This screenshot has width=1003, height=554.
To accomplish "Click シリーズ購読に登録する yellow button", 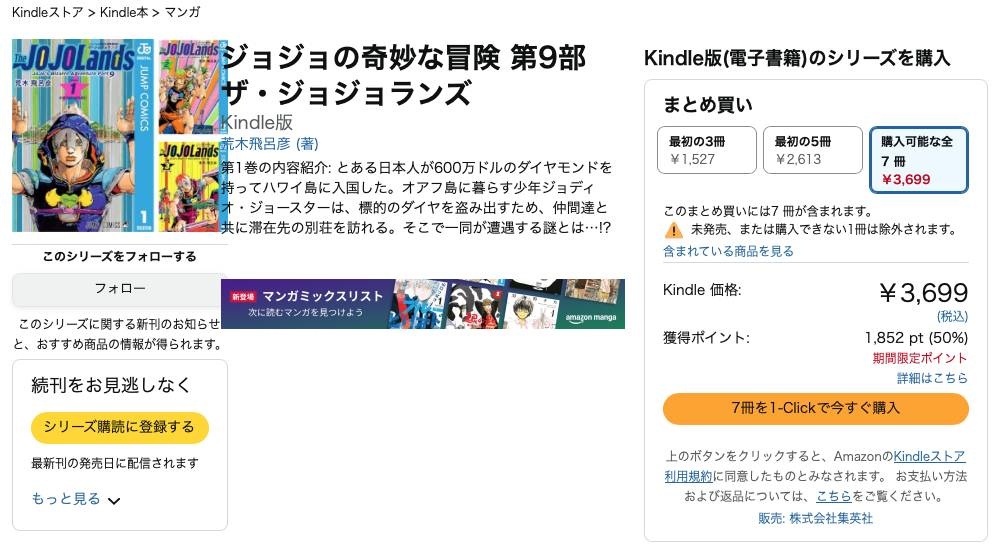I will [x=120, y=427].
